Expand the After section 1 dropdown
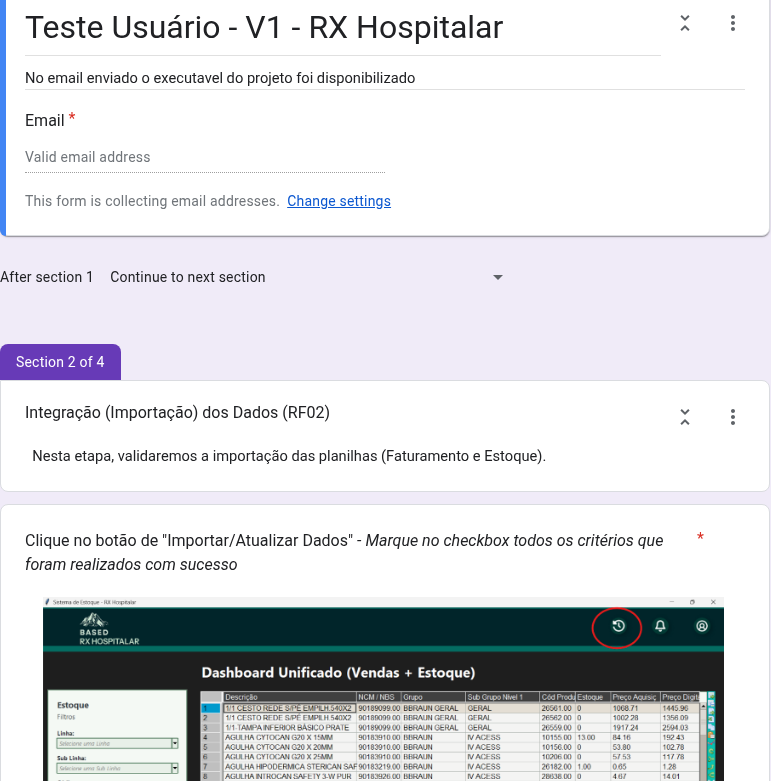The width and height of the screenshot is (771, 781). pyautogui.click(x=498, y=277)
